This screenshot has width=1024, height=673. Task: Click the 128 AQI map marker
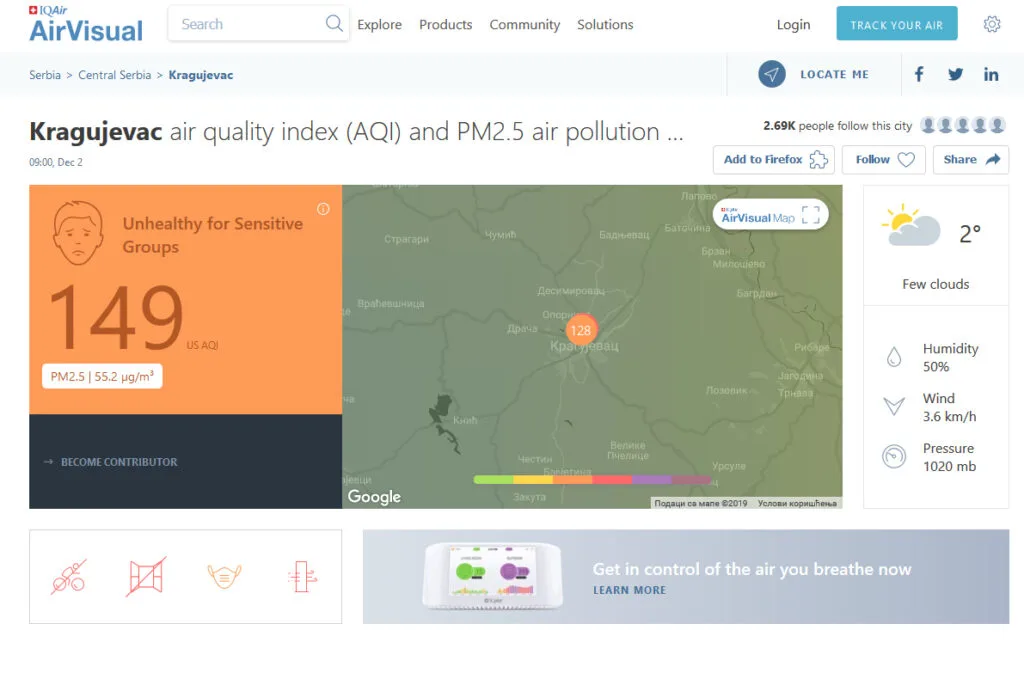(580, 329)
